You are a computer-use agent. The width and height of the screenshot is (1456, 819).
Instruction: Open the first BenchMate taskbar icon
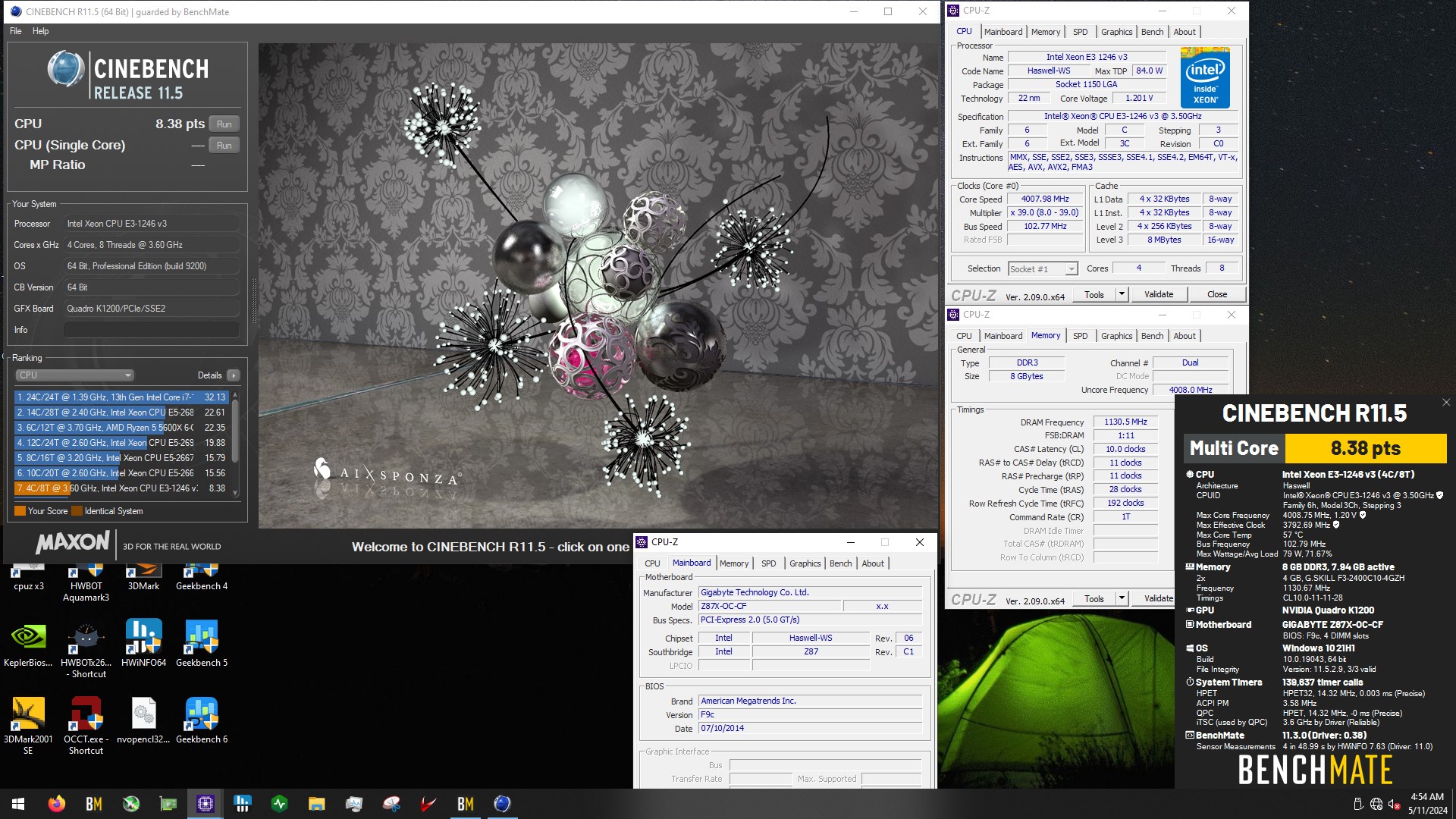pos(93,804)
